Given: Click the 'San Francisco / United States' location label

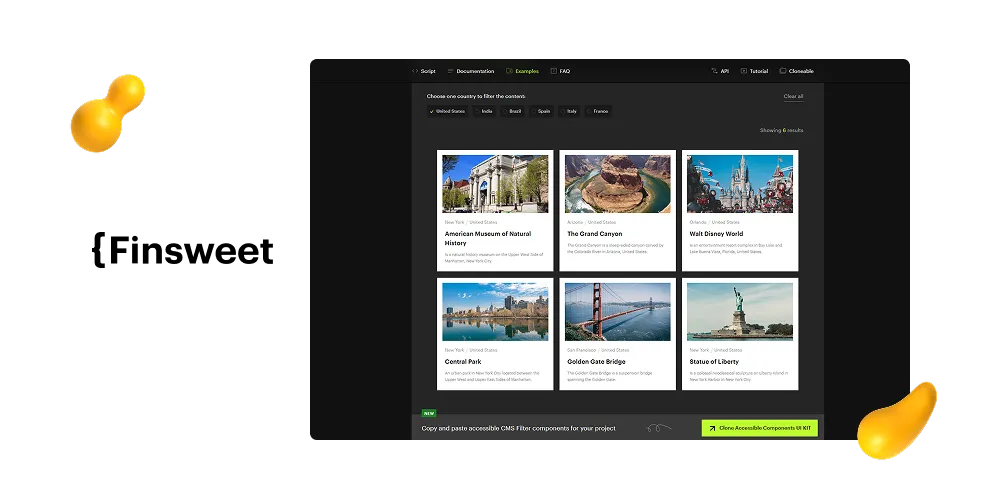Looking at the screenshot, I should (x=598, y=350).
